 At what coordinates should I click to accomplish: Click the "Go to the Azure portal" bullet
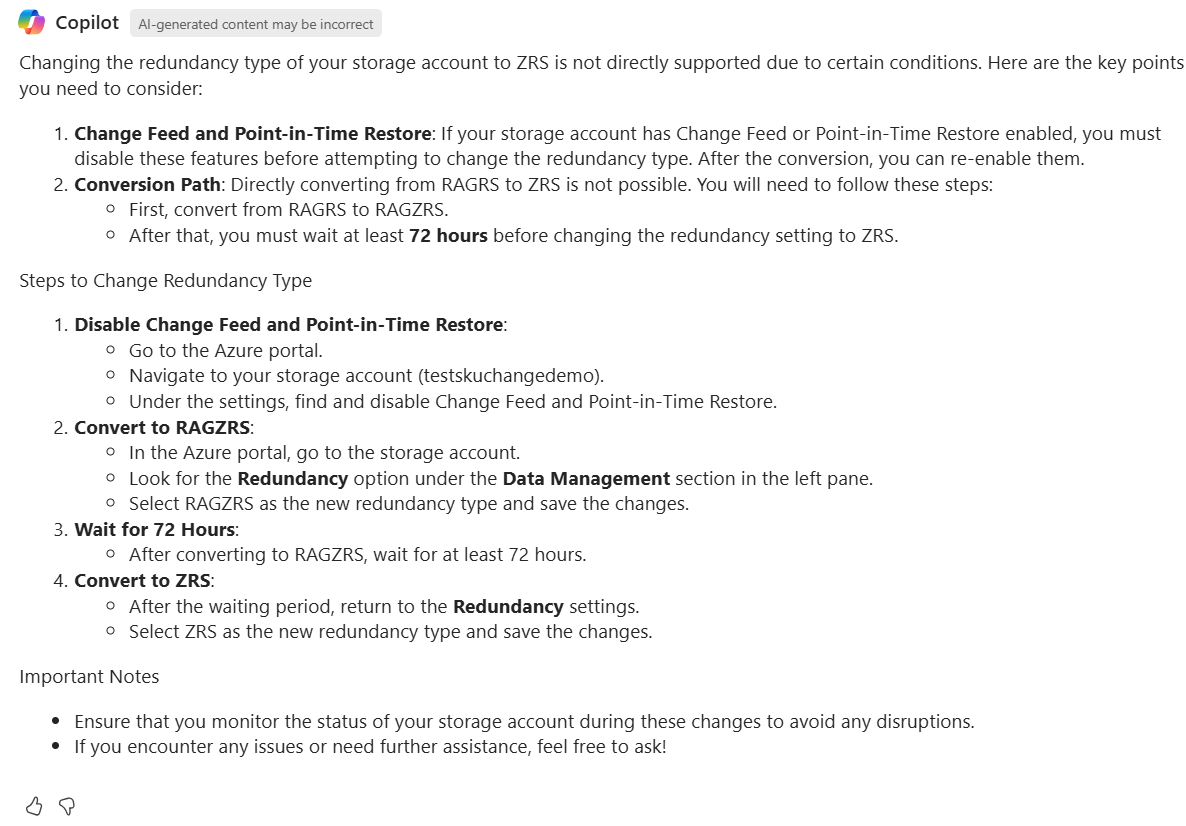[x=226, y=350]
